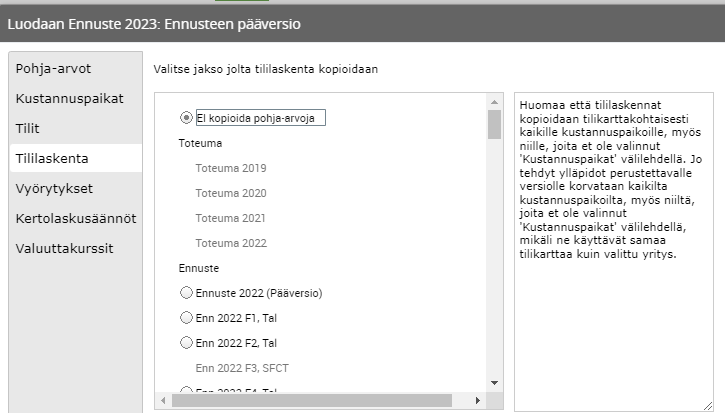The height and width of the screenshot is (413, 725).
Task: Select 'Ei kopioida pohja-arvoja' radio option
Action: coord(186,117)
